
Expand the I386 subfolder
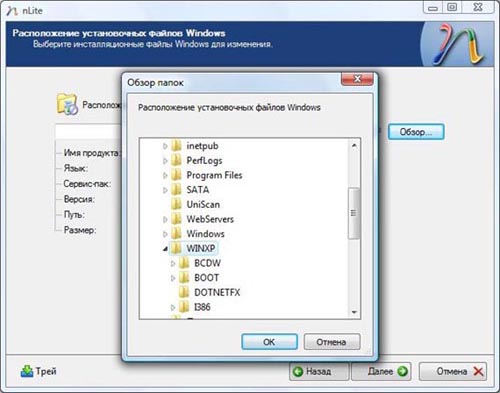(173, 307)
